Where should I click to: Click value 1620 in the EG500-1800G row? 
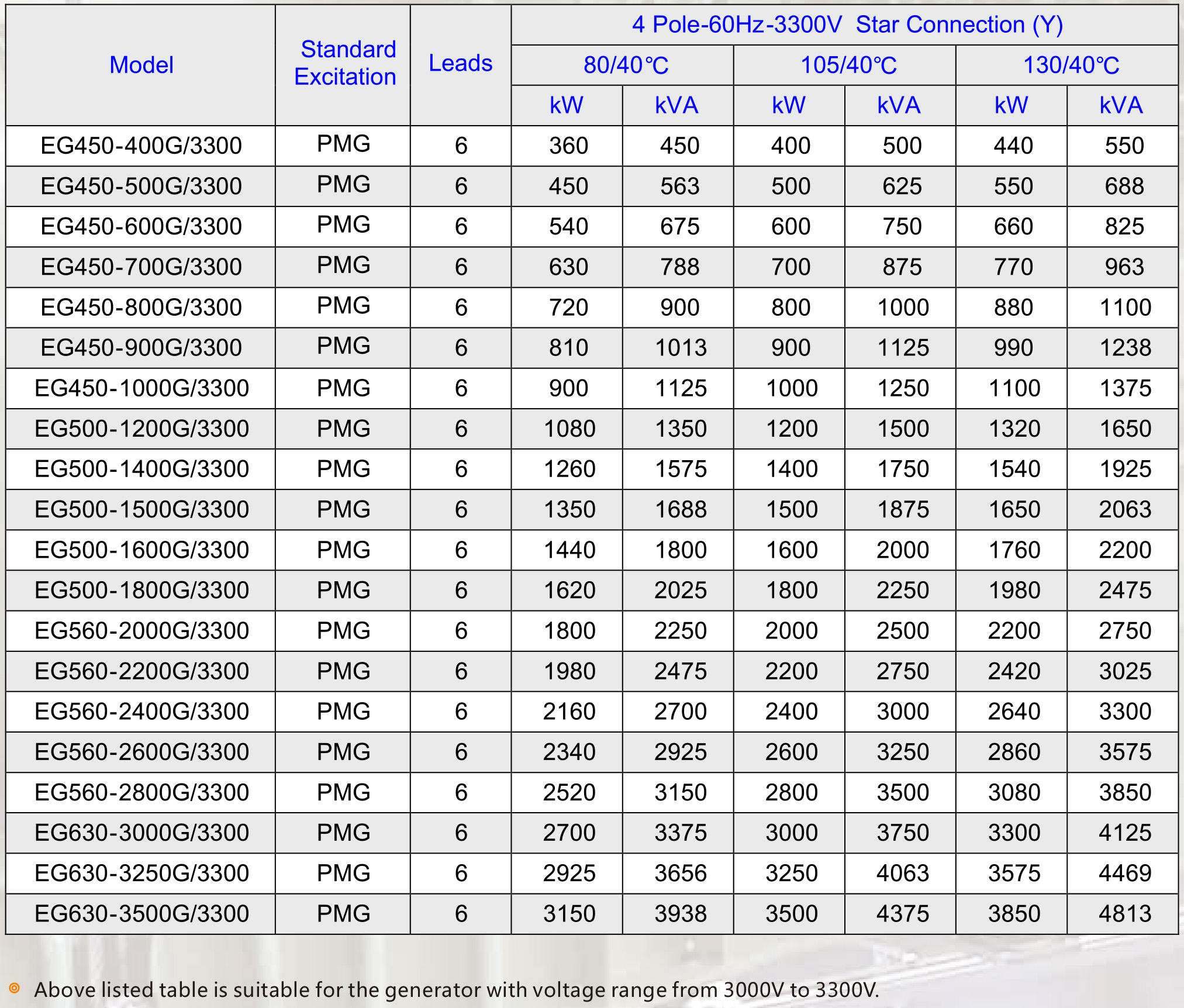569,590
